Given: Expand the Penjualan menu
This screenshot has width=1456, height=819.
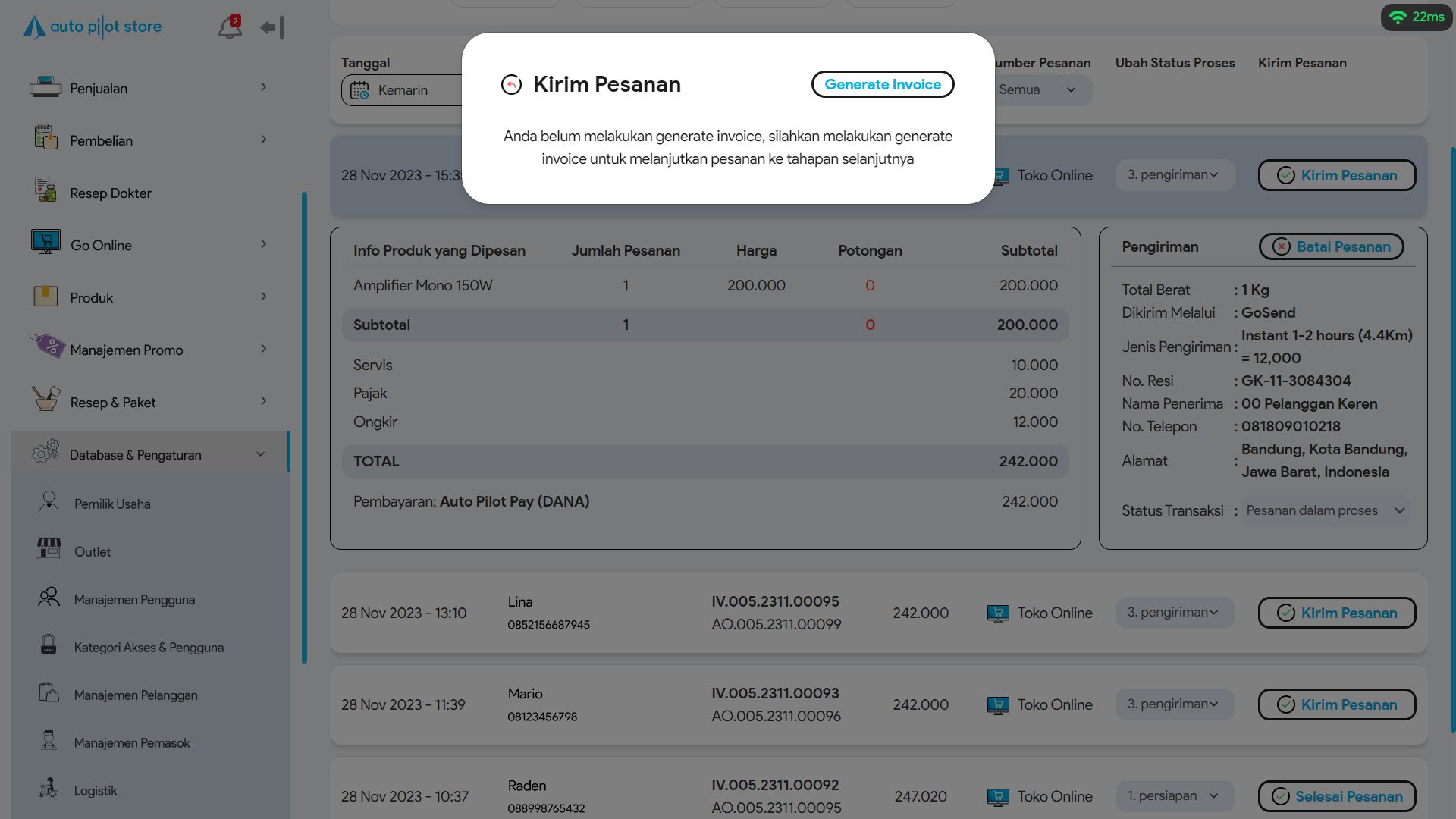Looking at the screenshot, I should (149, 88).
